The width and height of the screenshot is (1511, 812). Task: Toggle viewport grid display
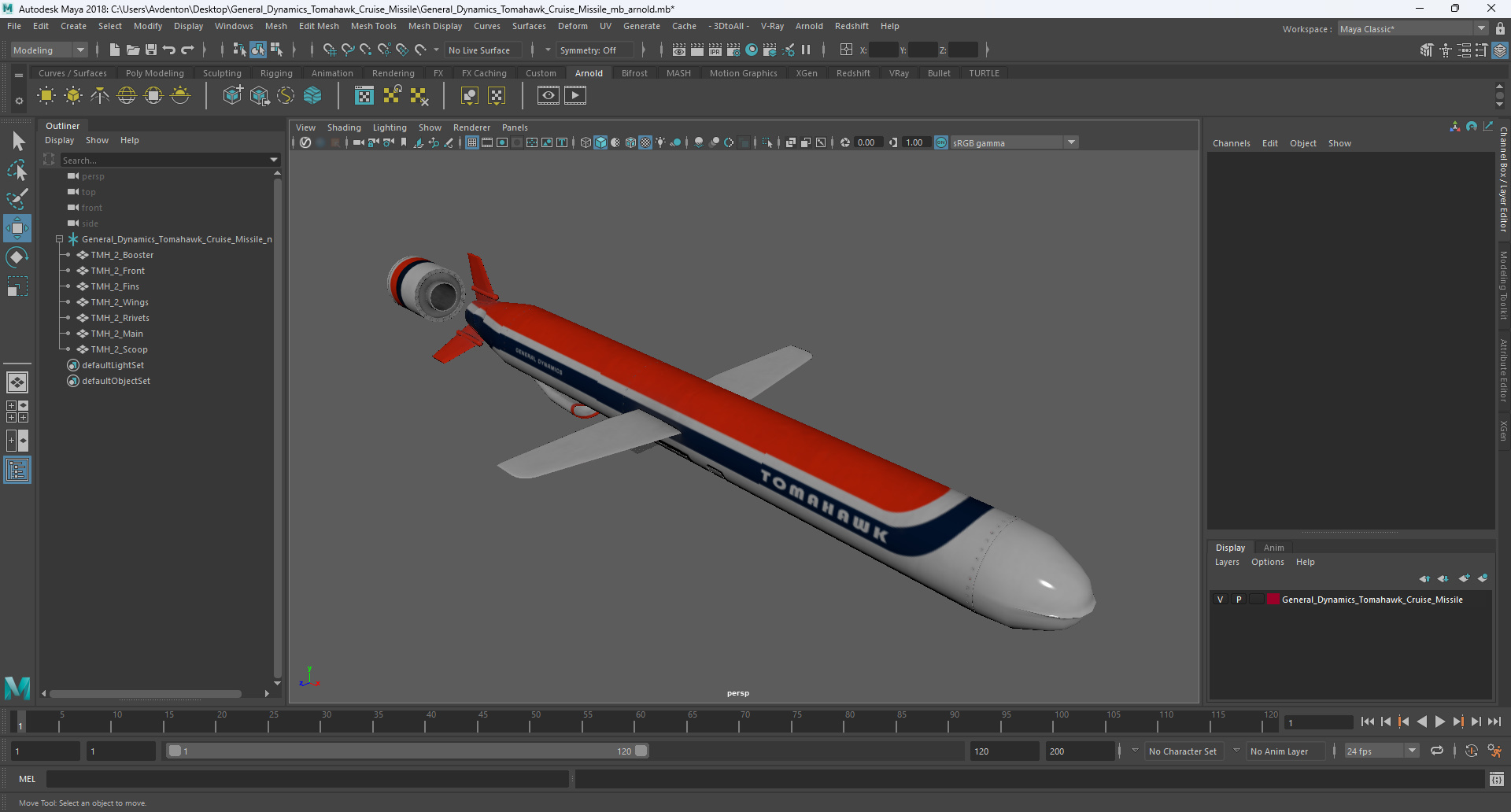[472, 142]
